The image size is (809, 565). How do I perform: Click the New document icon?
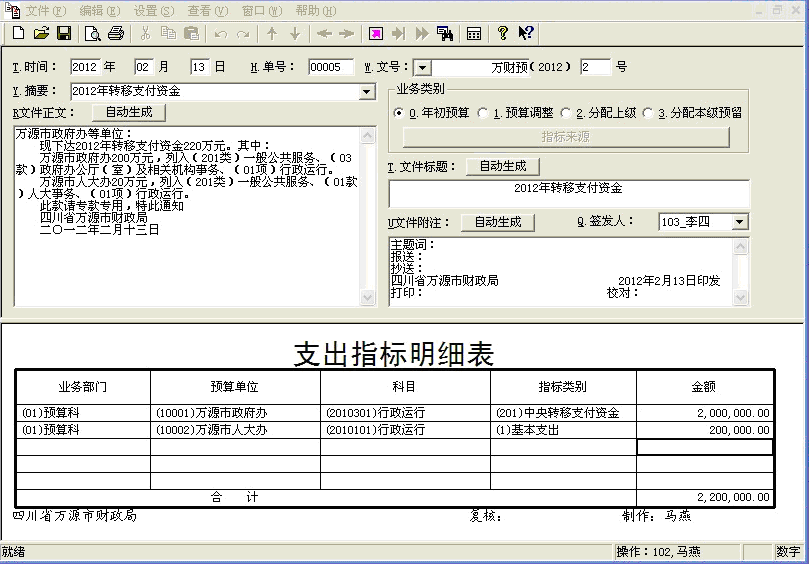[x=19, y=34]
